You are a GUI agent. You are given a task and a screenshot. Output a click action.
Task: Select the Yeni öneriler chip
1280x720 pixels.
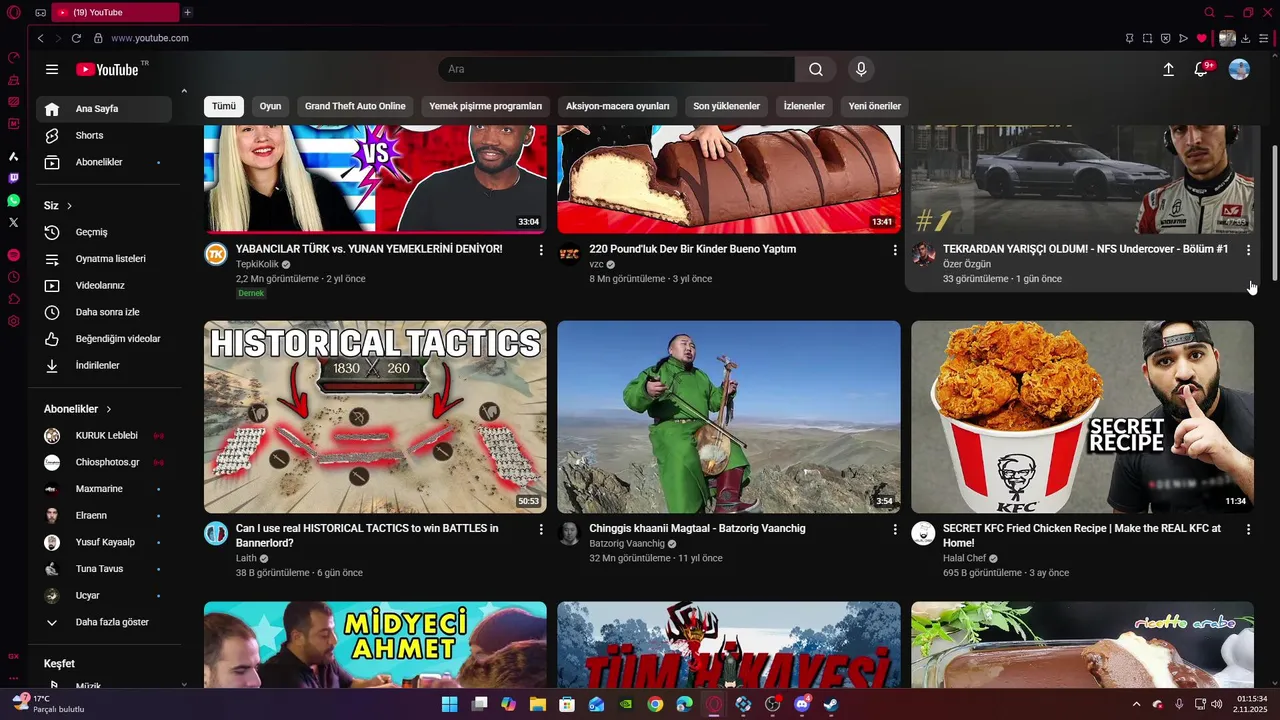point(875,106)
